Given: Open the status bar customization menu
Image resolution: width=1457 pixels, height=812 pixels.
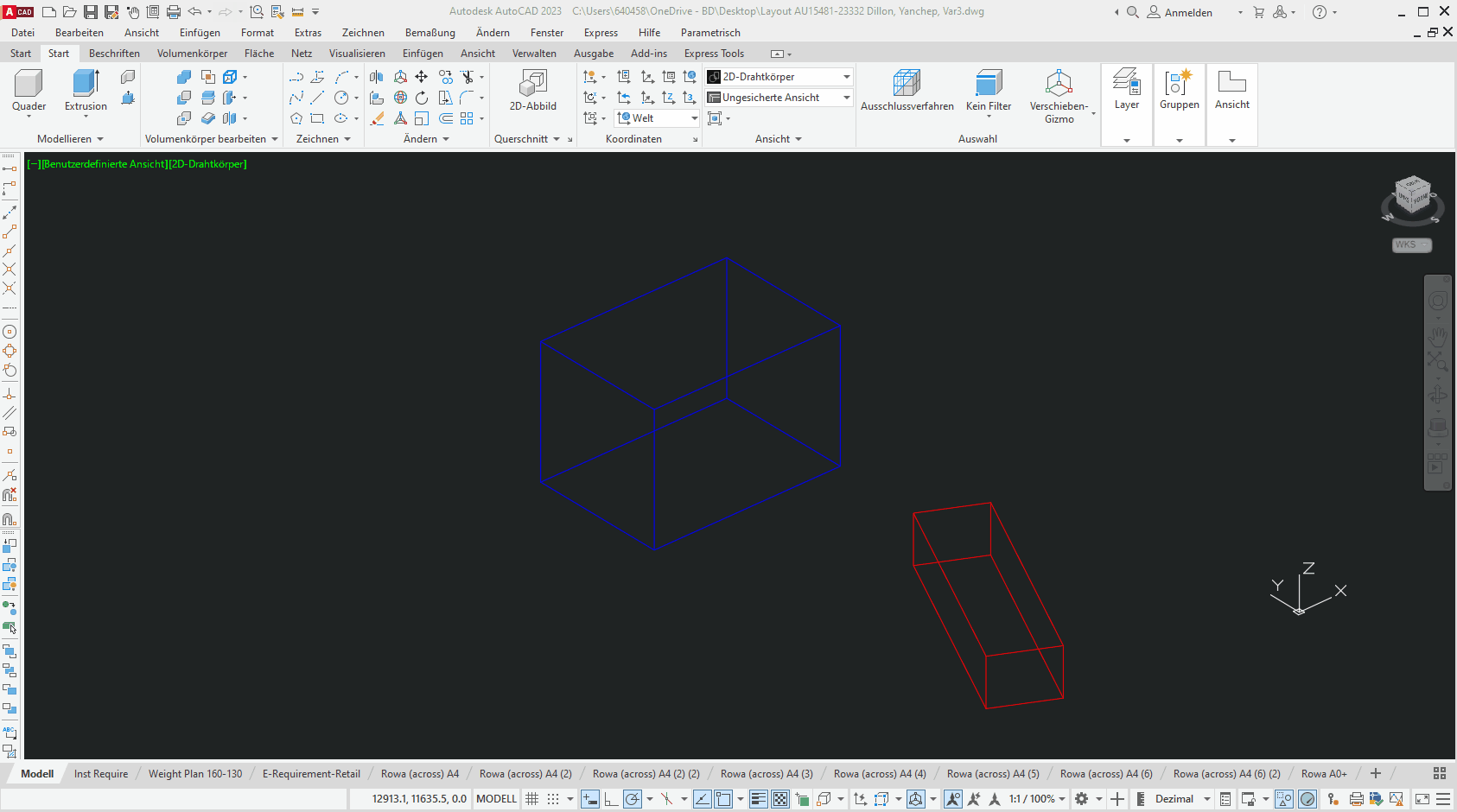Looking at the screenshot, I should pos(1443,799).
